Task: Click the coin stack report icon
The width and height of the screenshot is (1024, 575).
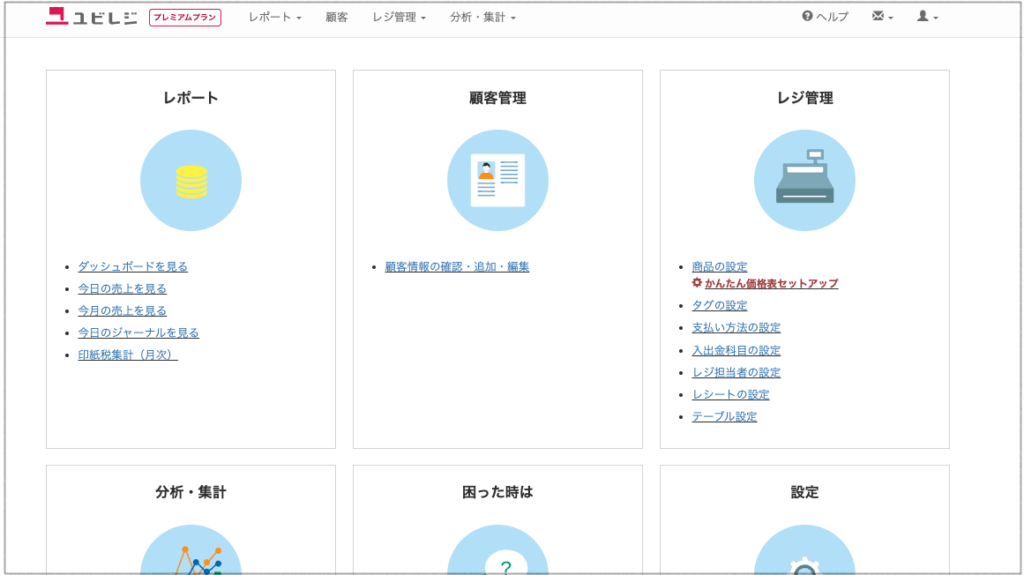Action: [x=191, y=180]
